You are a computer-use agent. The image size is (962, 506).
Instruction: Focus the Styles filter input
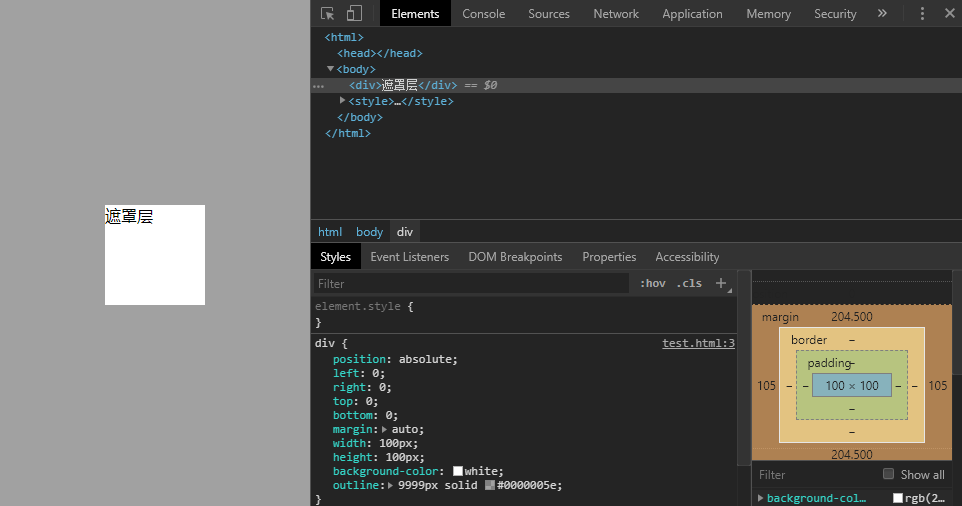471,283
